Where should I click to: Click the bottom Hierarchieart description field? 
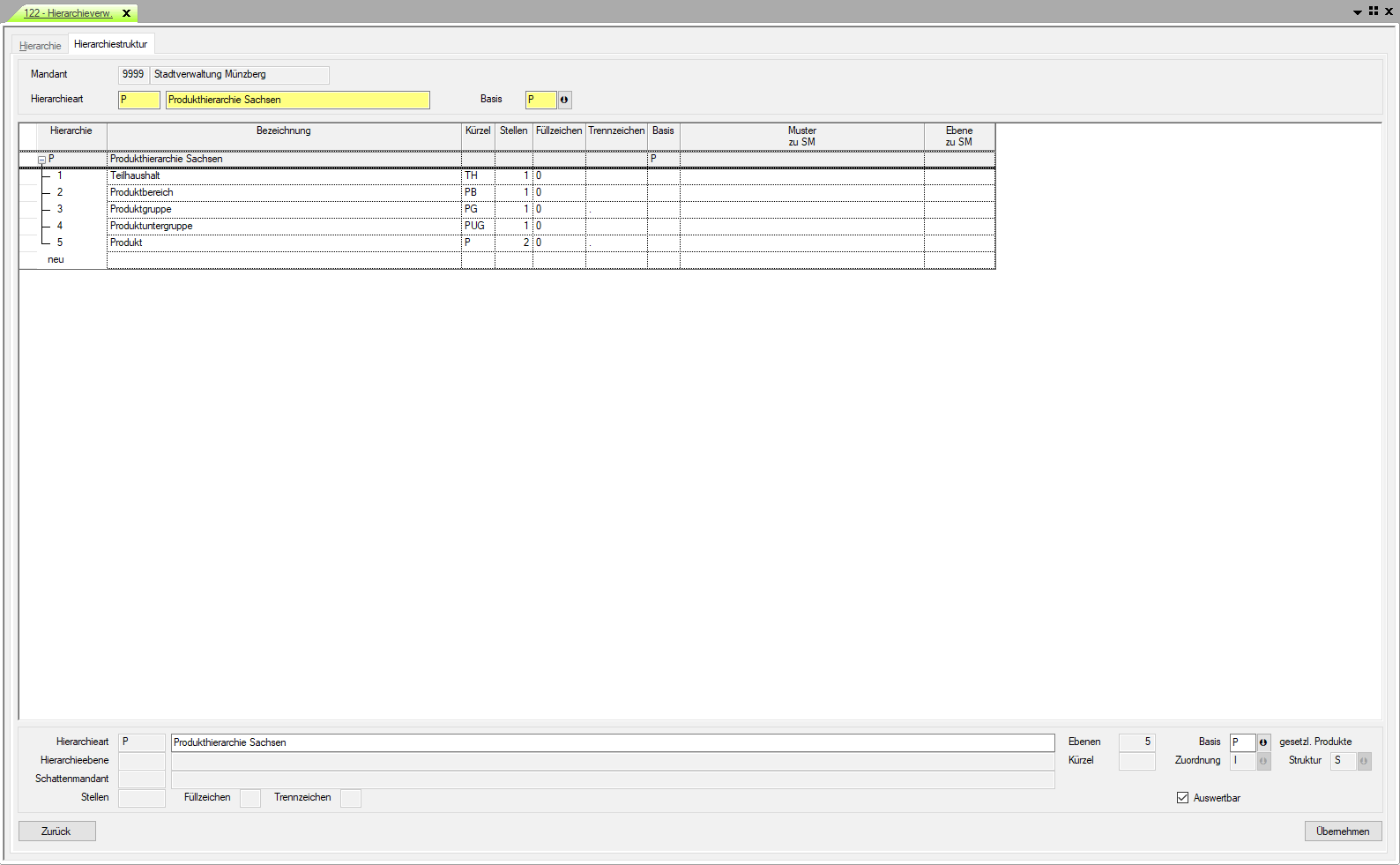(612, 742)
